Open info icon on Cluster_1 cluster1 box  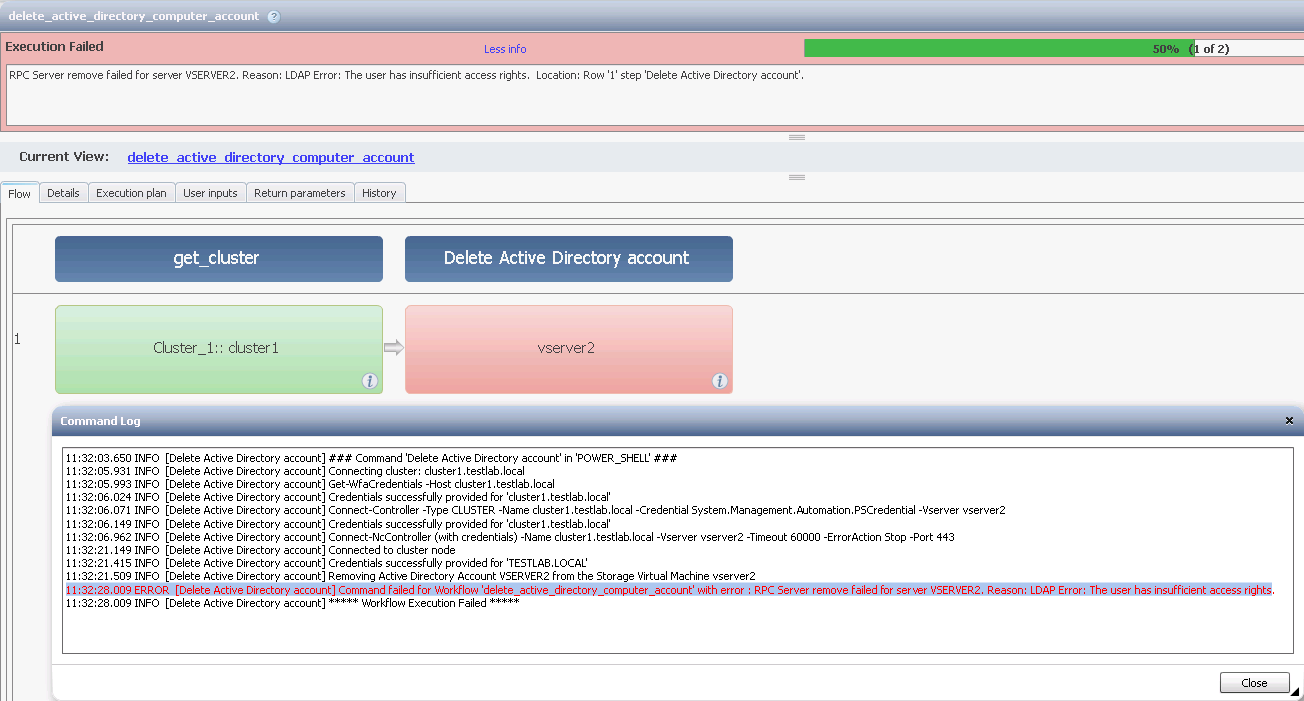coord(369,381)
